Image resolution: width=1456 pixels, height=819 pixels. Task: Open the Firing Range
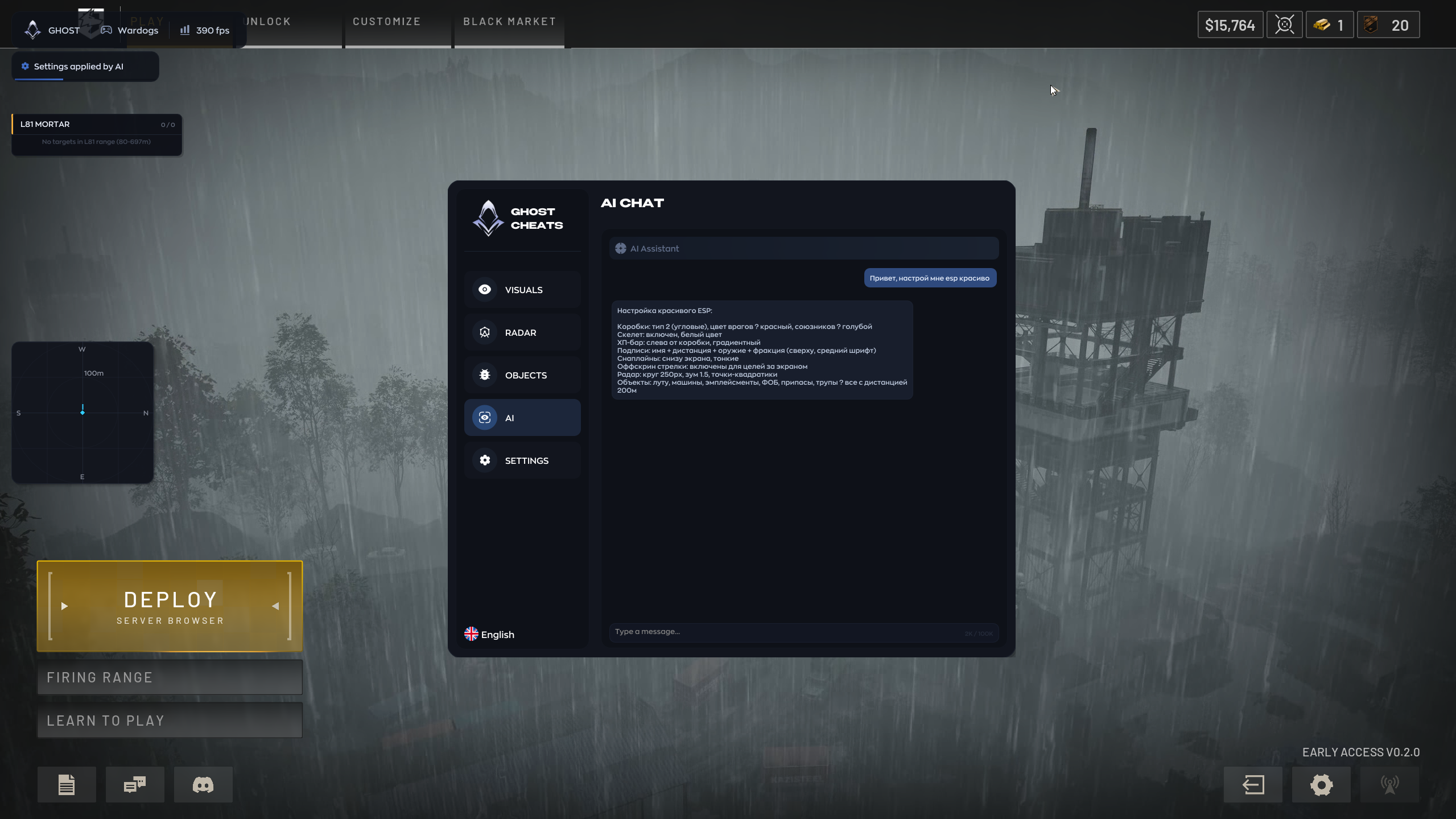tap(170, 677)
